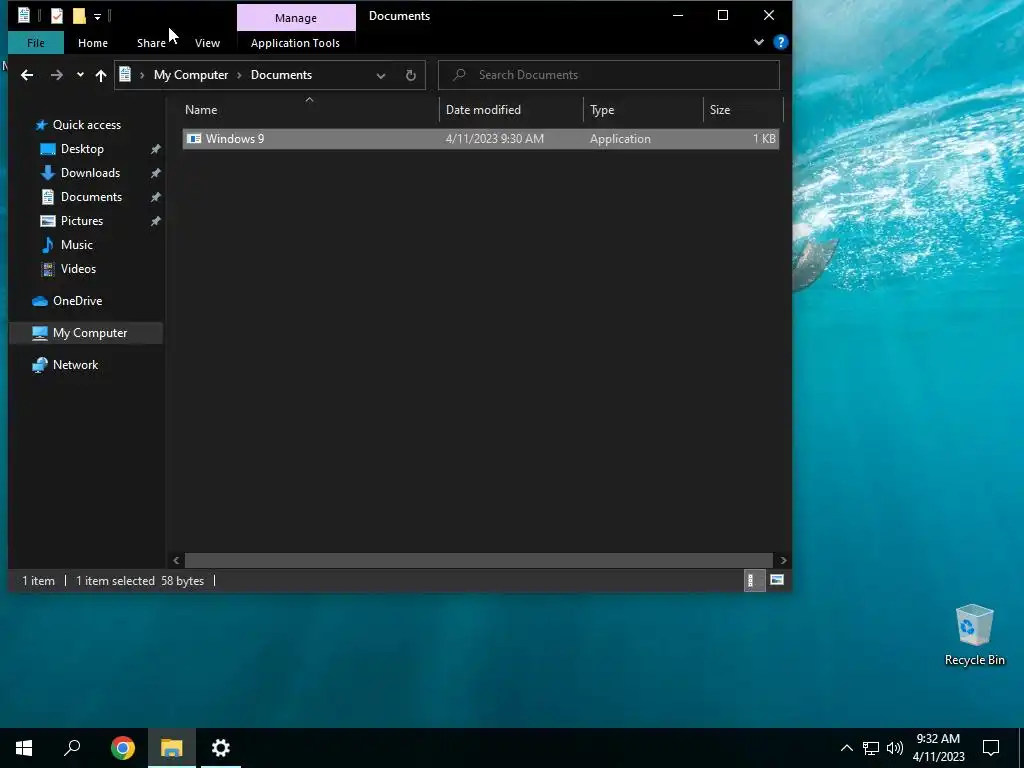Image resolution: width=1024 pixels, height=768 pixels.
Task: Open the Share ribbon tab
Action: 151,43
